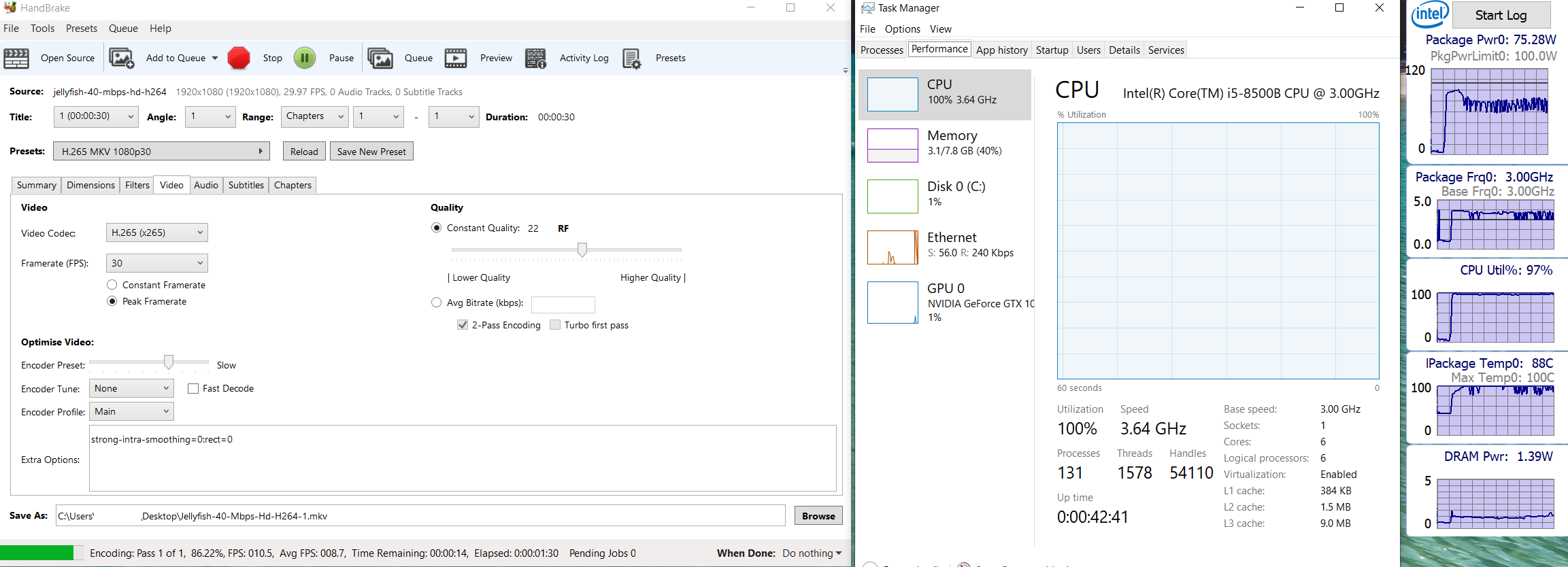Open HandBrake Tools menu
The image size is (1568, 567).
(42, 29)
